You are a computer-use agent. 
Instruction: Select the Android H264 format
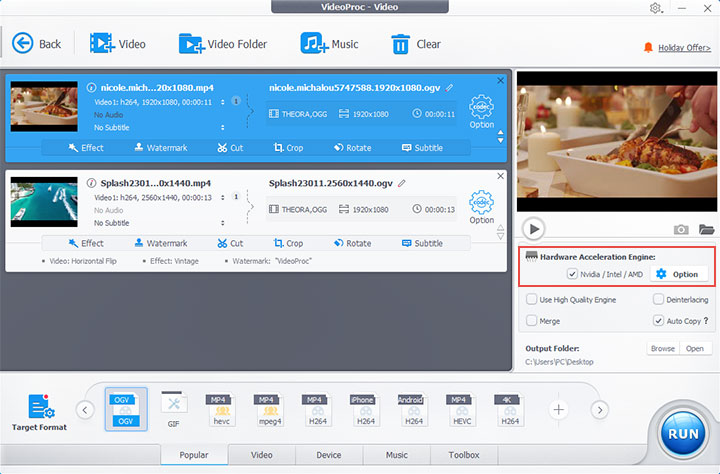click(x=413, y=410)
